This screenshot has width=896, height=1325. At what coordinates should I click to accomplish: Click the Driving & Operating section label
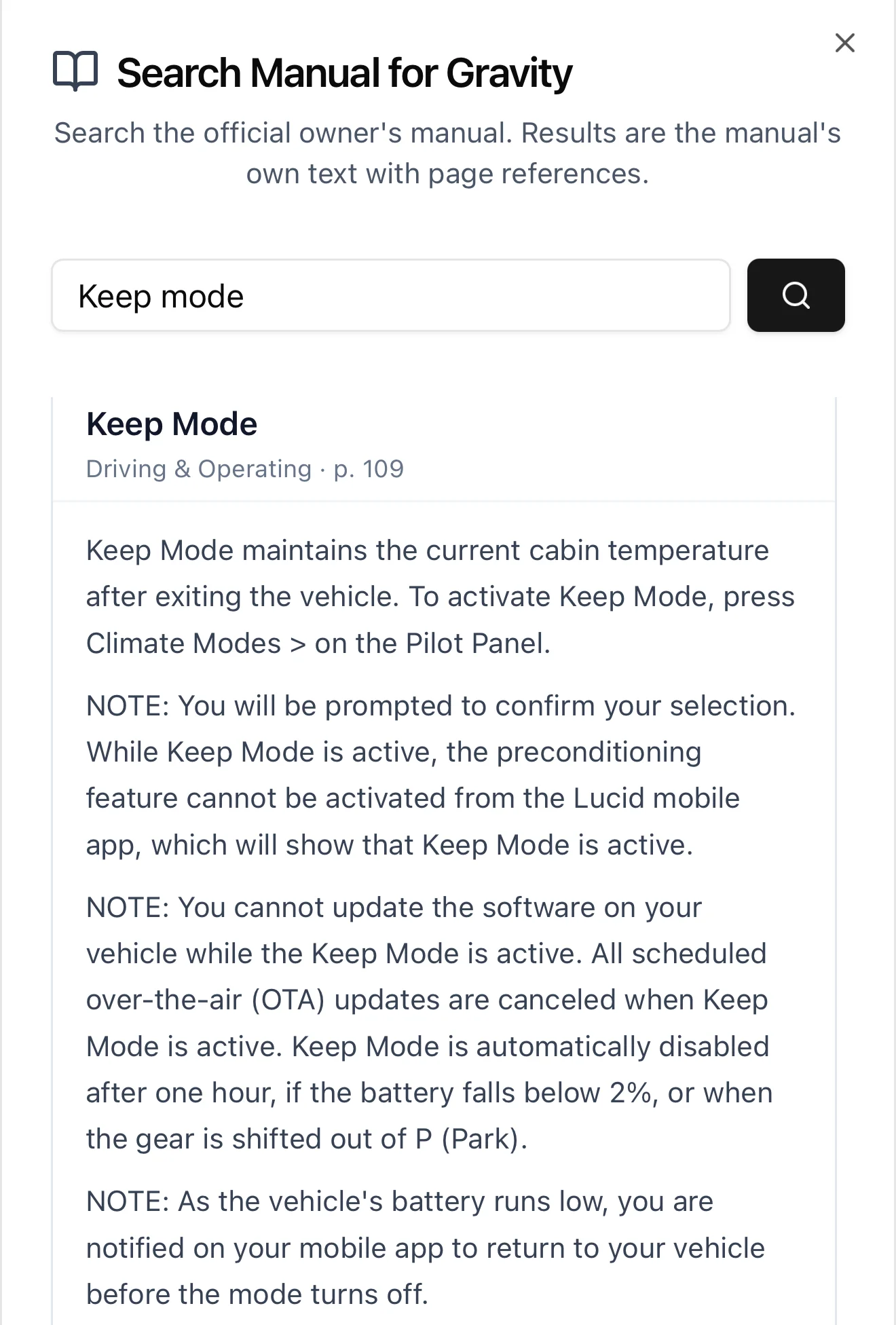[x=199, y=469]
